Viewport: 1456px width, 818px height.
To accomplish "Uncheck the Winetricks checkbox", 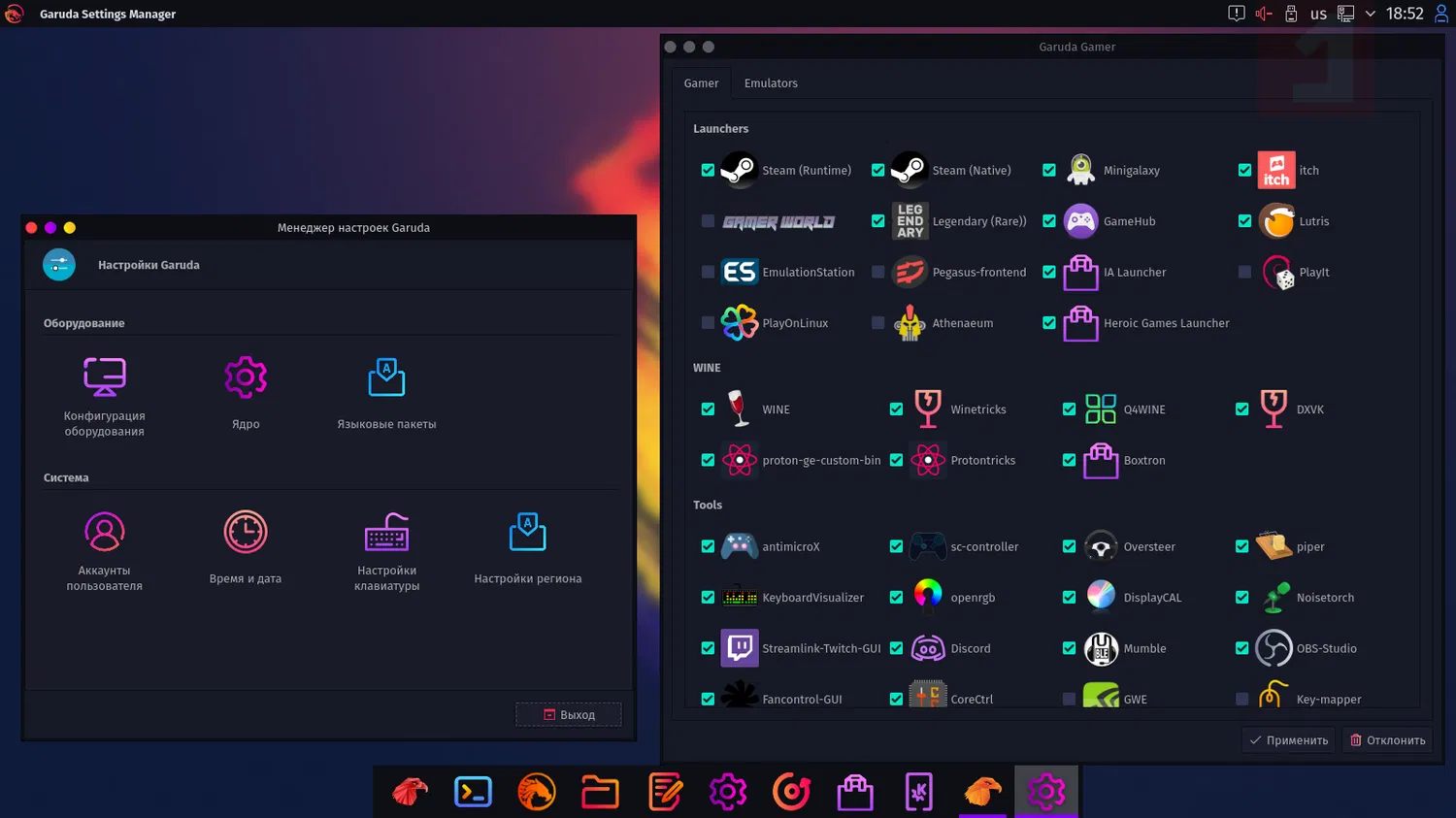I will (896, 409).
